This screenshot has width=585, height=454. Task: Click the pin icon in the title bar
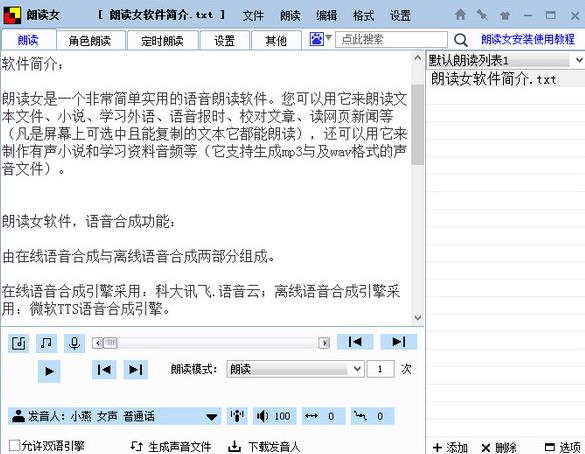click(x=482, y=15)
